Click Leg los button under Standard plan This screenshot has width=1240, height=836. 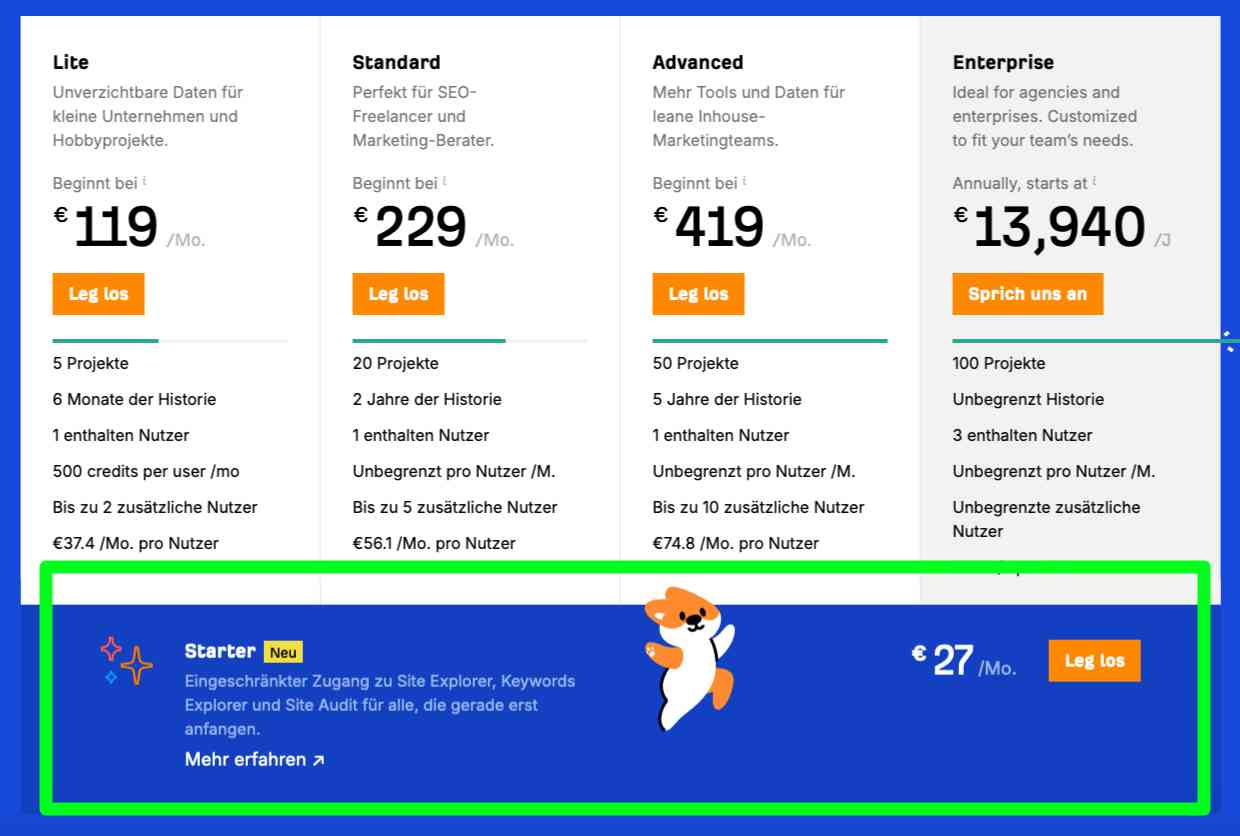398,294
